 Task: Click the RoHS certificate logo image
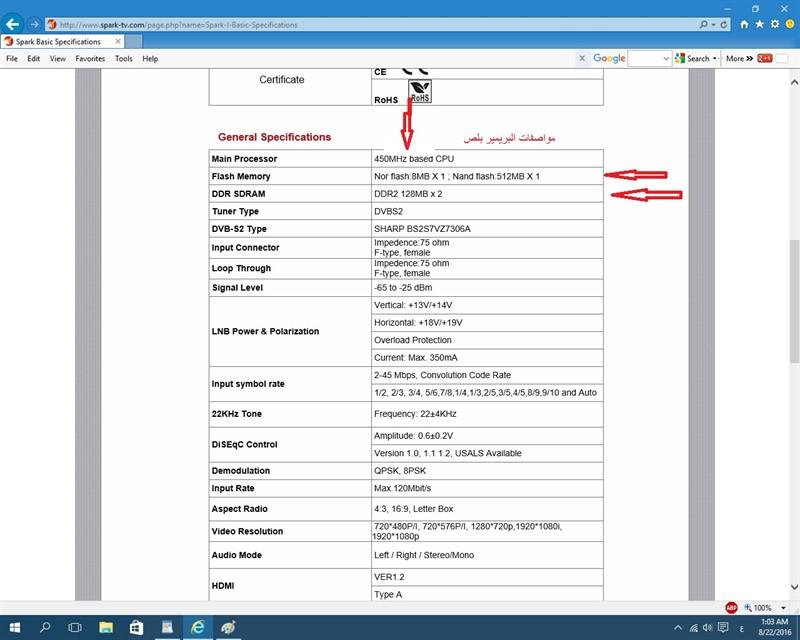click(420, 91)
